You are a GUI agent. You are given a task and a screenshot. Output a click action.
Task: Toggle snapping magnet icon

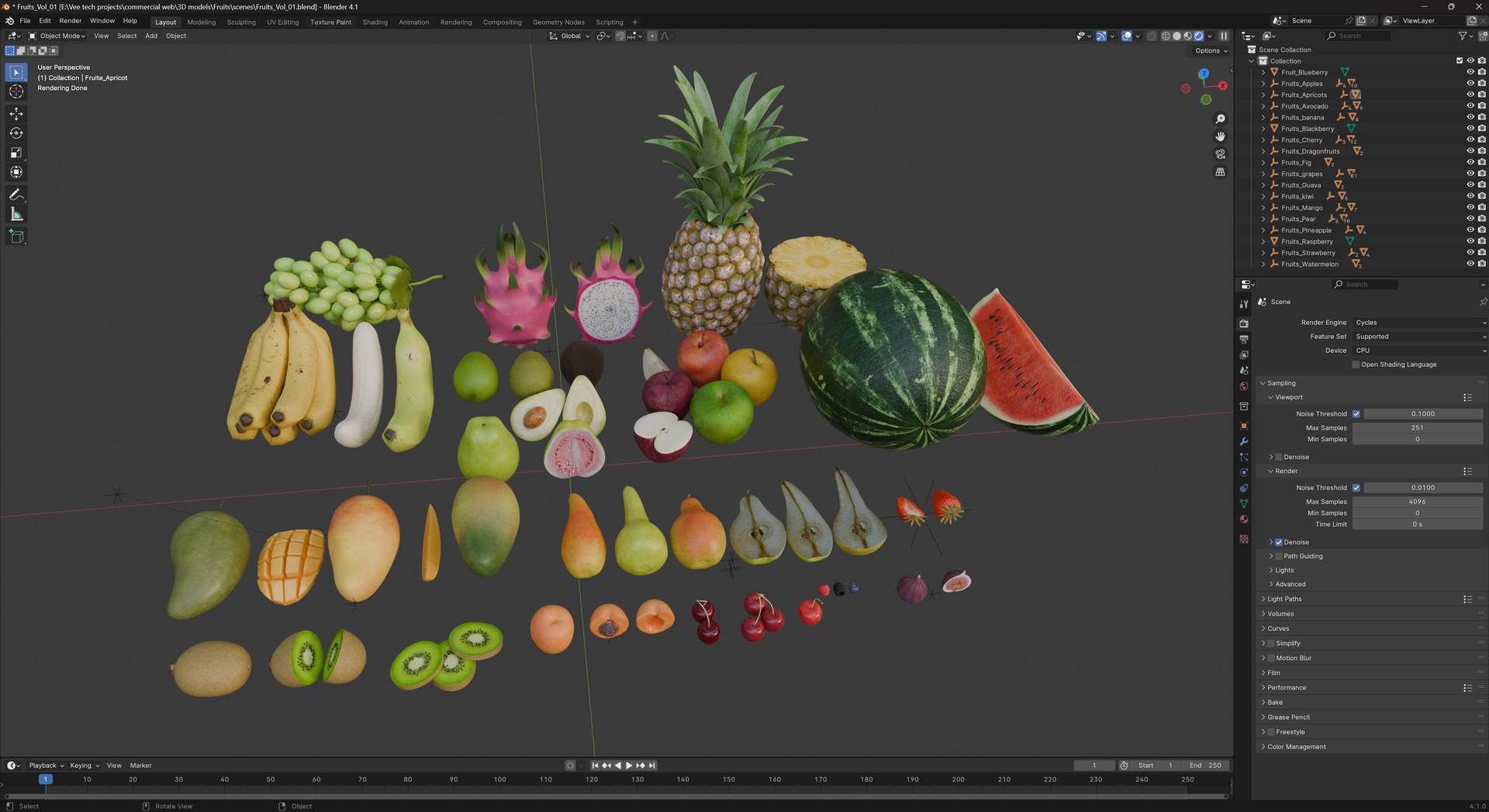coord(620,36)
